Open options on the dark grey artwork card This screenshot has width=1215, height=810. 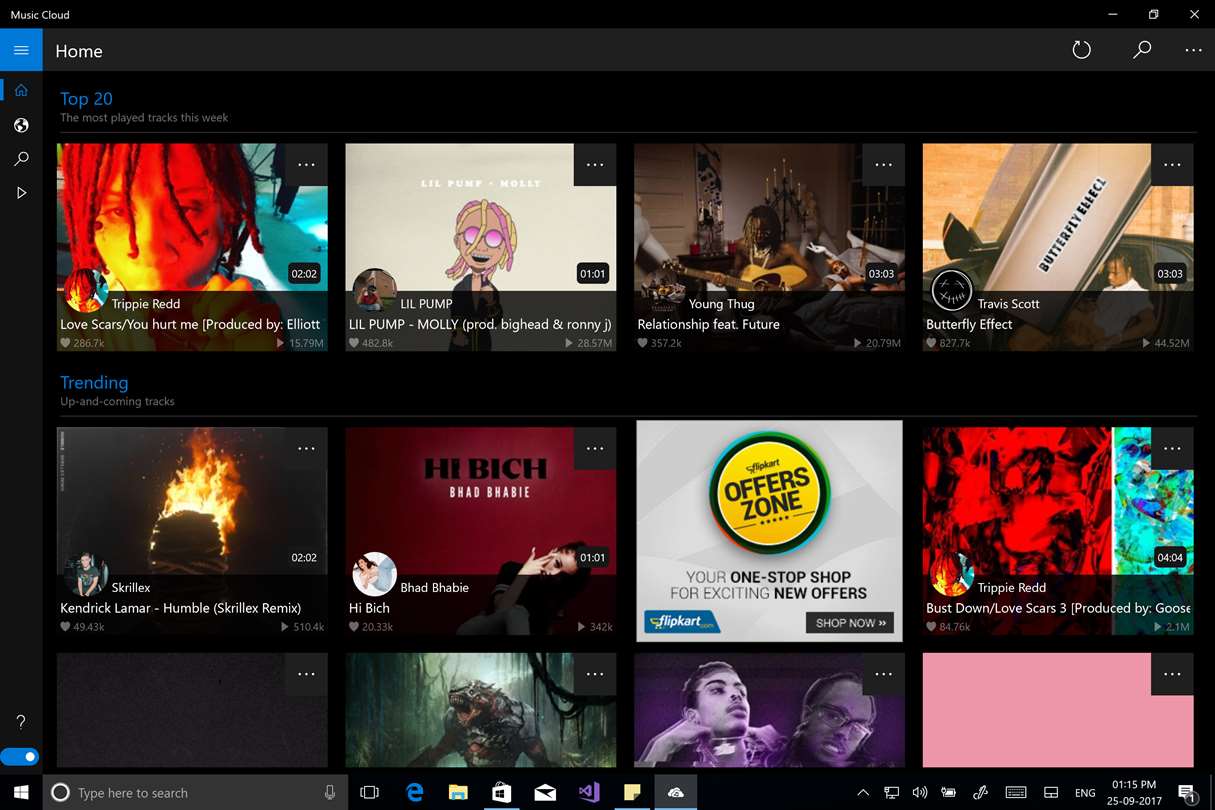306,674
